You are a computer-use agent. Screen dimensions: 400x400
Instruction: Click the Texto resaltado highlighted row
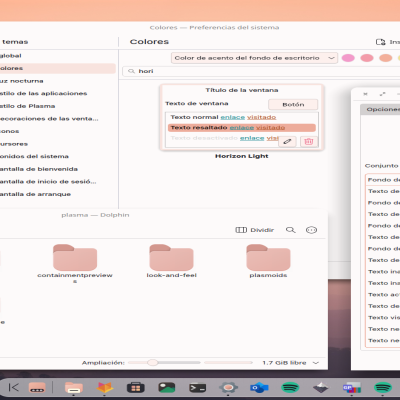[x=242, y=128]
